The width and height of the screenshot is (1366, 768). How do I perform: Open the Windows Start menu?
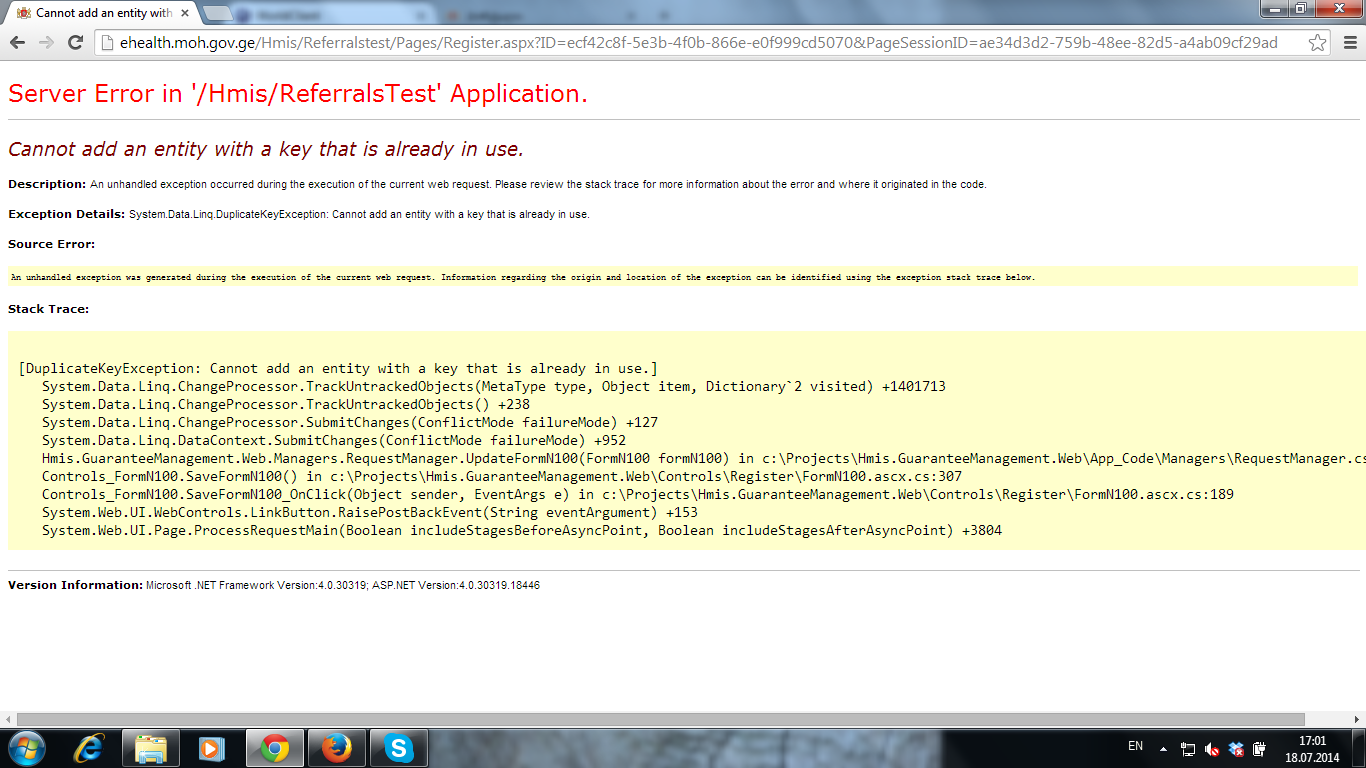[25, 748]
